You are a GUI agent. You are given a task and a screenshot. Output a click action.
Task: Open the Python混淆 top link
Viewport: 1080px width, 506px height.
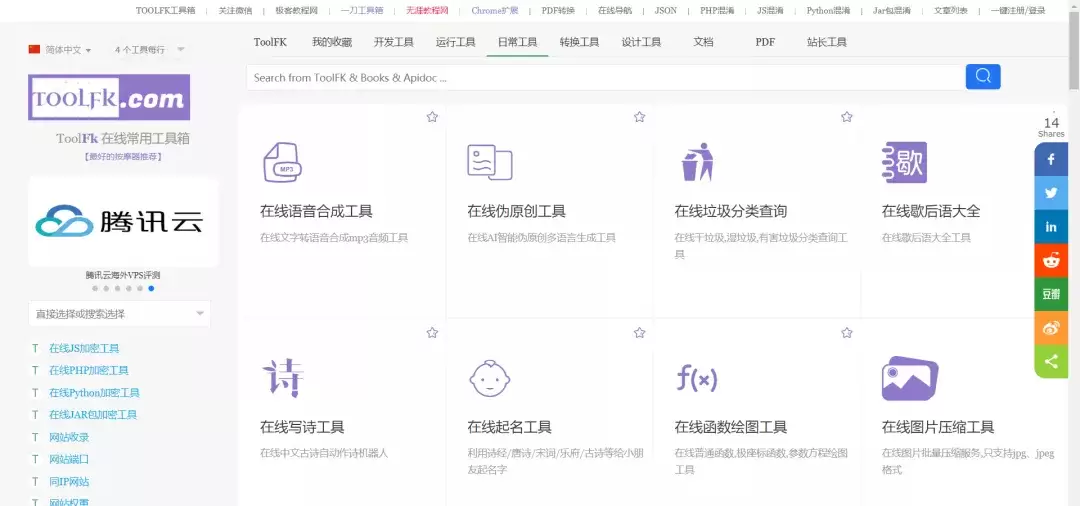[x=828, y=10]
